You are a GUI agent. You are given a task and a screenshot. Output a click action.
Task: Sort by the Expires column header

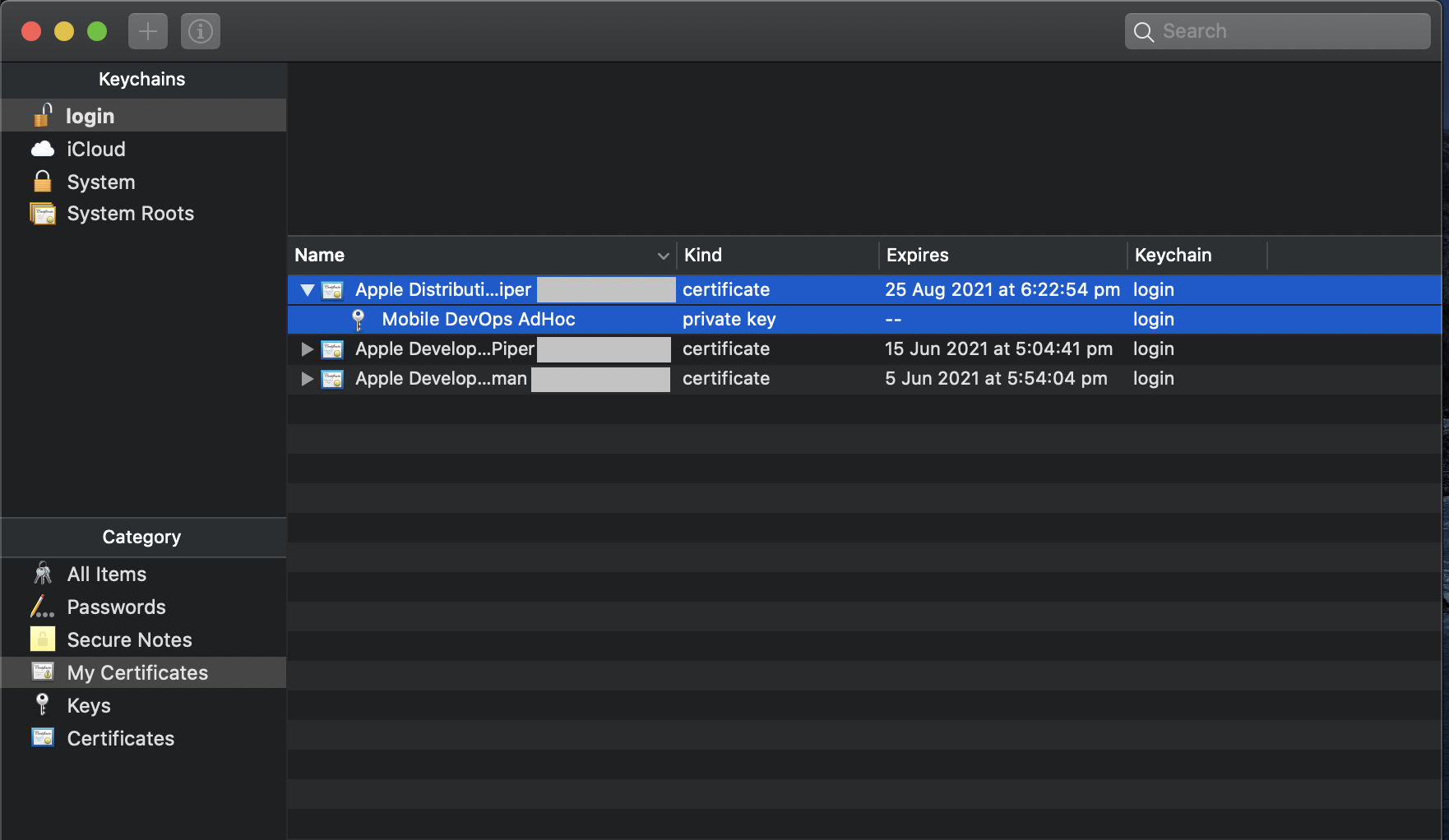point(1003,256)
